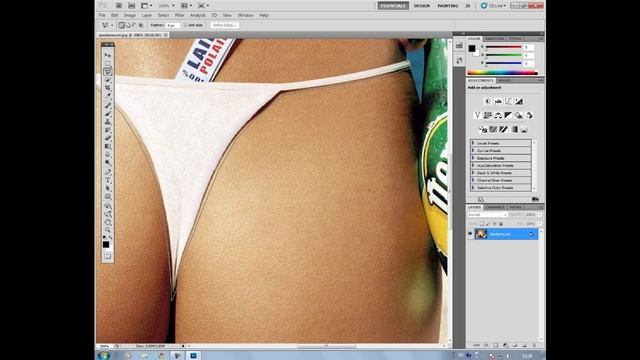Screen dimensions: 640x360
Task: Select the Move tool
Action: pos(108,55)
